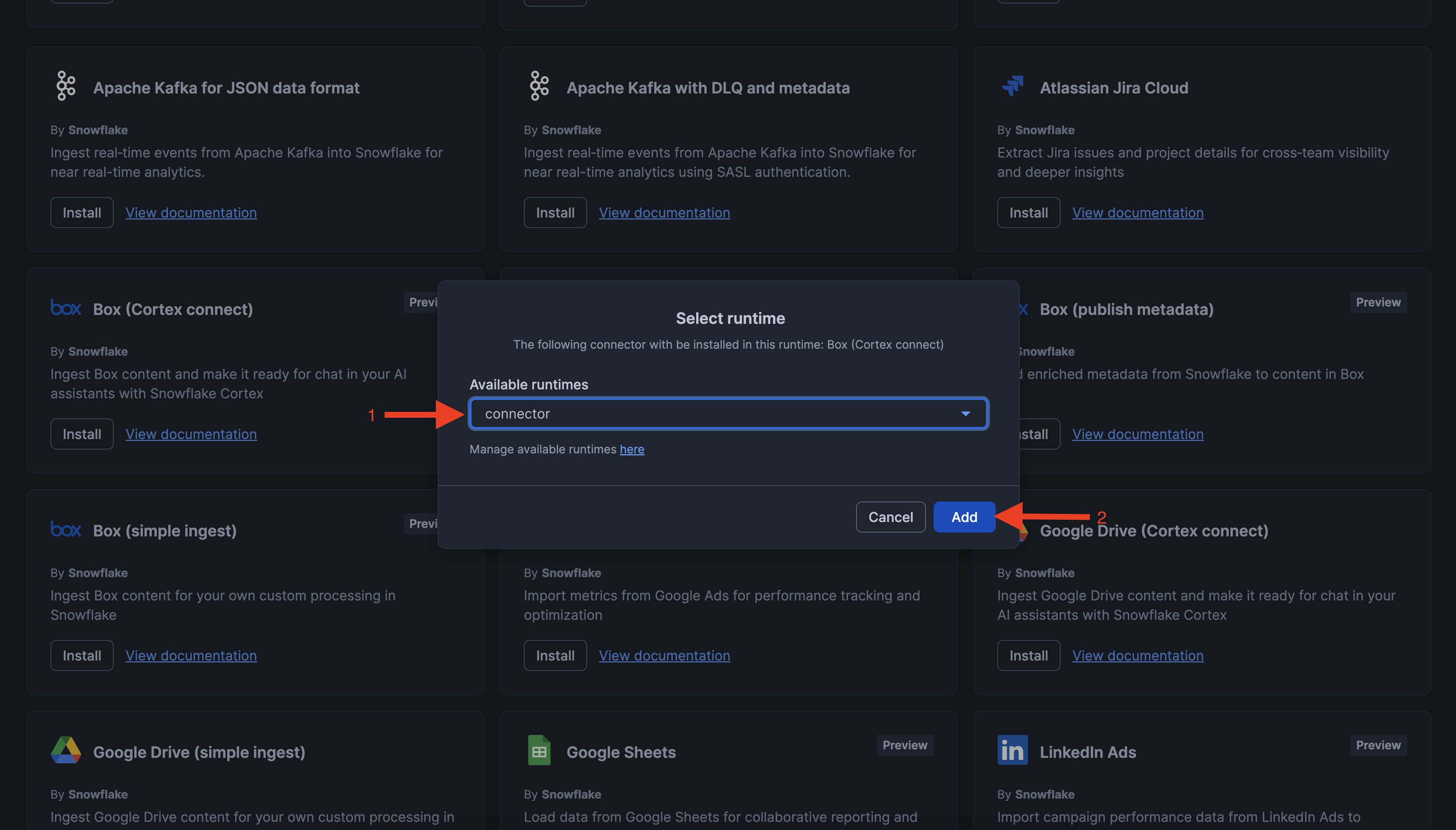1456x830 pixels.
Task: Click the Atlassian Jira Cloud logo
Action: [x=1013, y=86]
